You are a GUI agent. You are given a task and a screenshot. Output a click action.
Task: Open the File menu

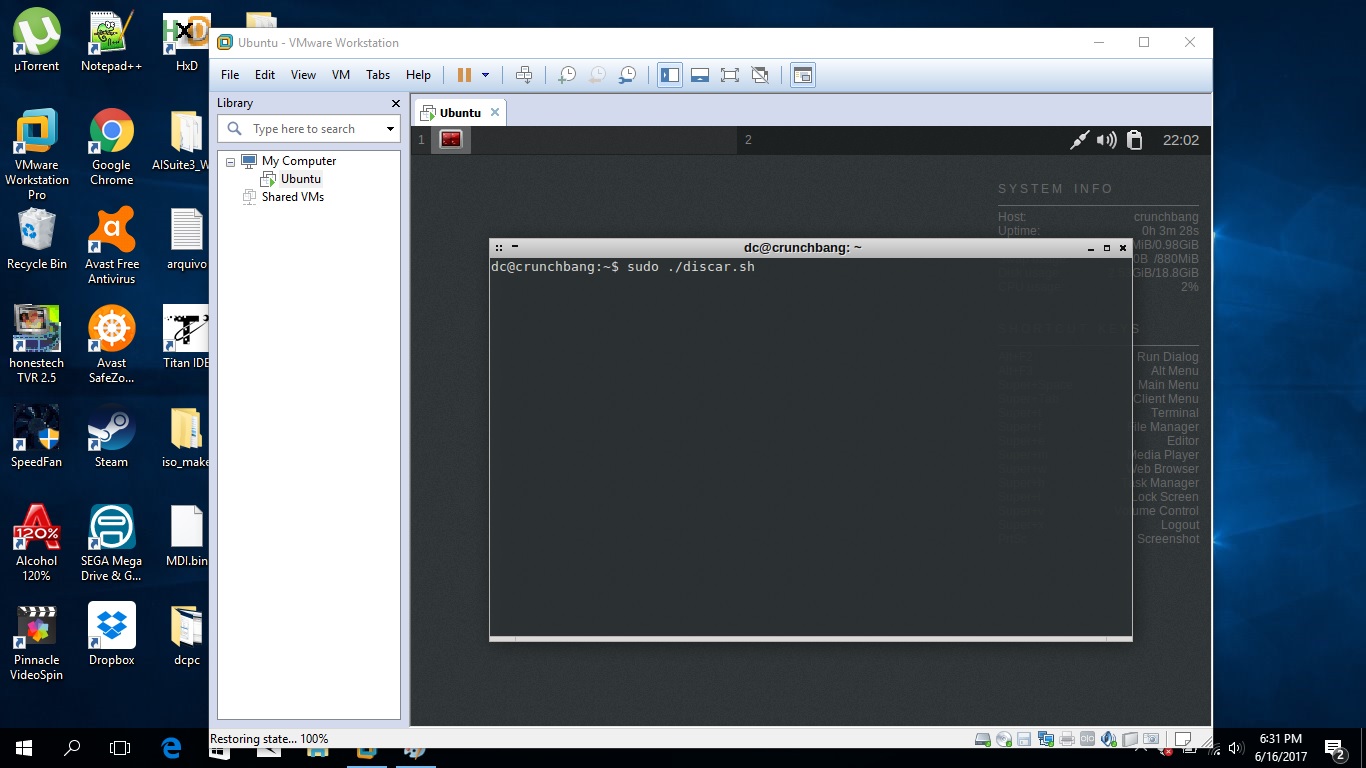pyautogui.click(x=230, y=75)
